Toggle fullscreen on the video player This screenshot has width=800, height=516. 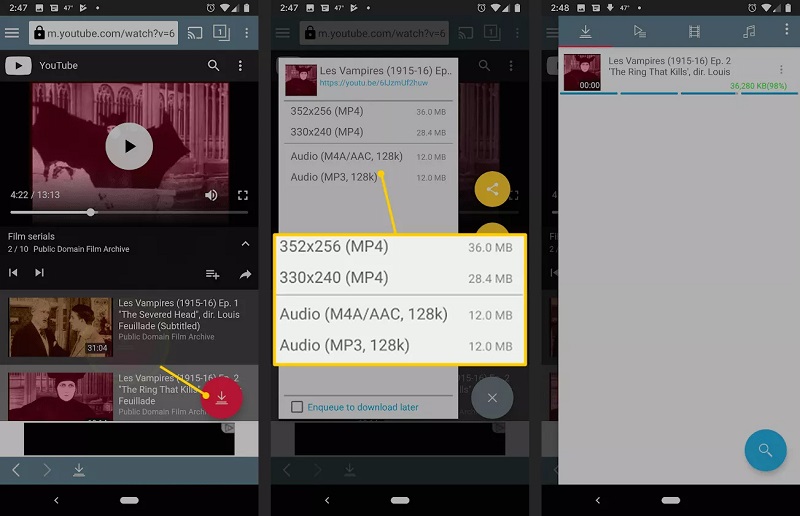click(242, 195)
